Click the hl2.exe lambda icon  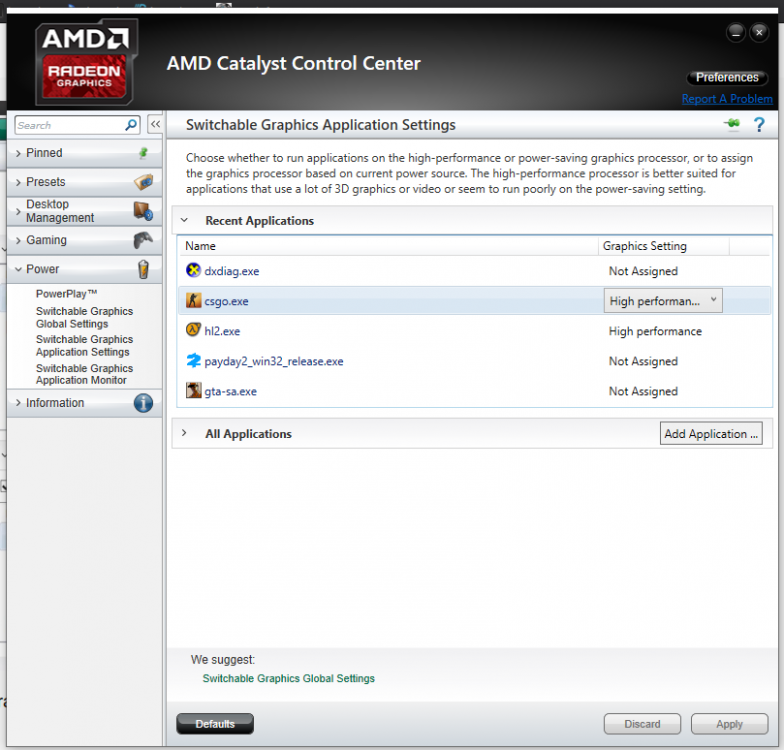coord(194,330)
